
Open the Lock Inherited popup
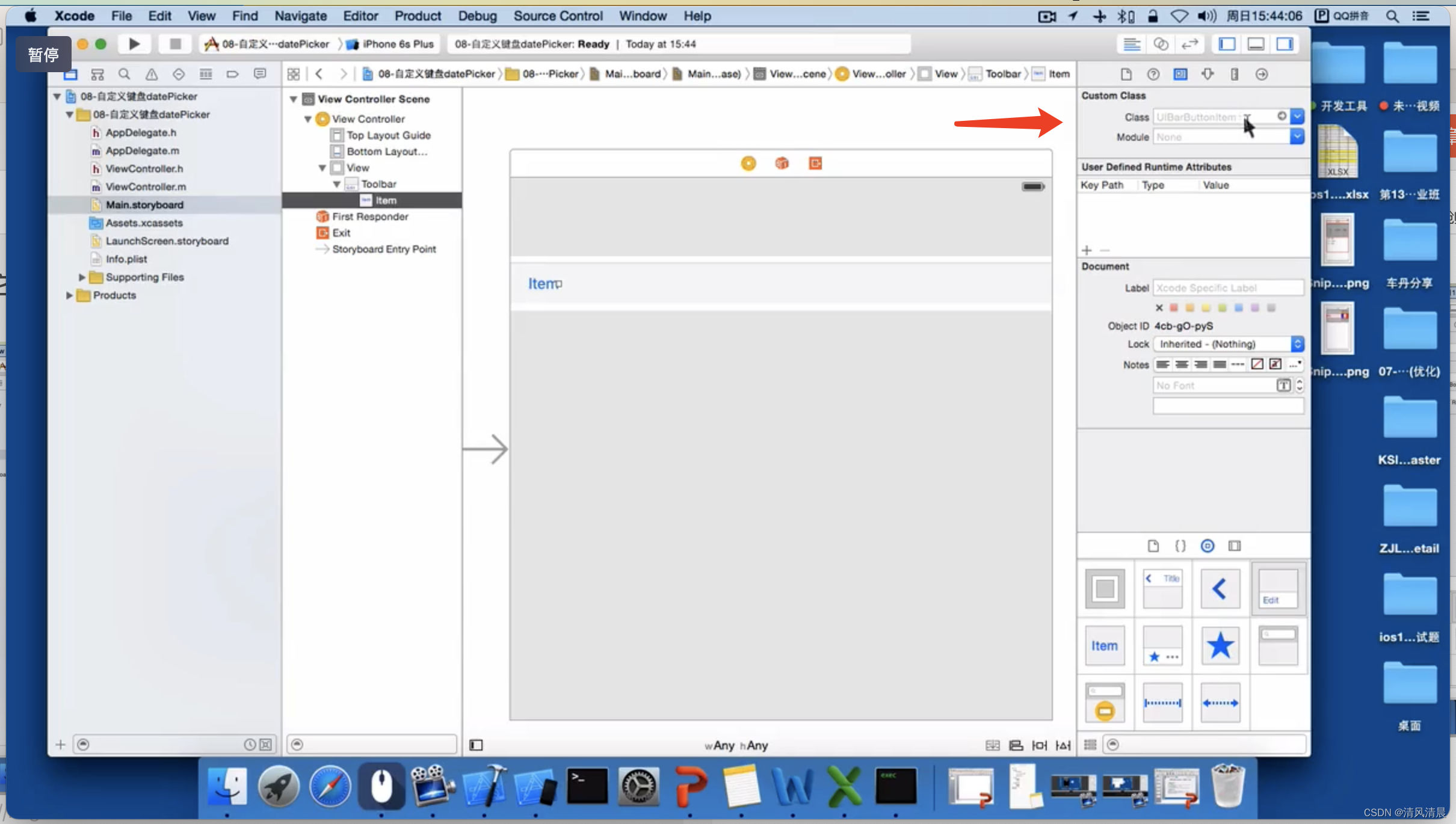[x=1229, y=344]
